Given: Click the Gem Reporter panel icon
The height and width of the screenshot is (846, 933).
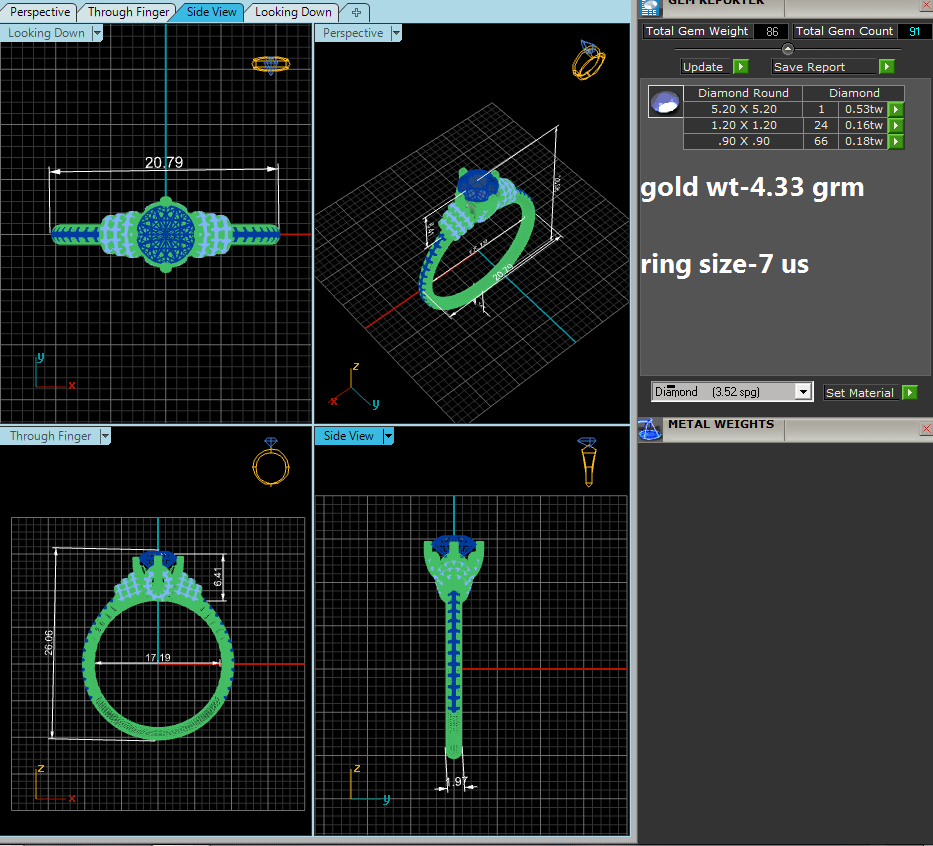Looking at the screenshot, I should 651,6.
